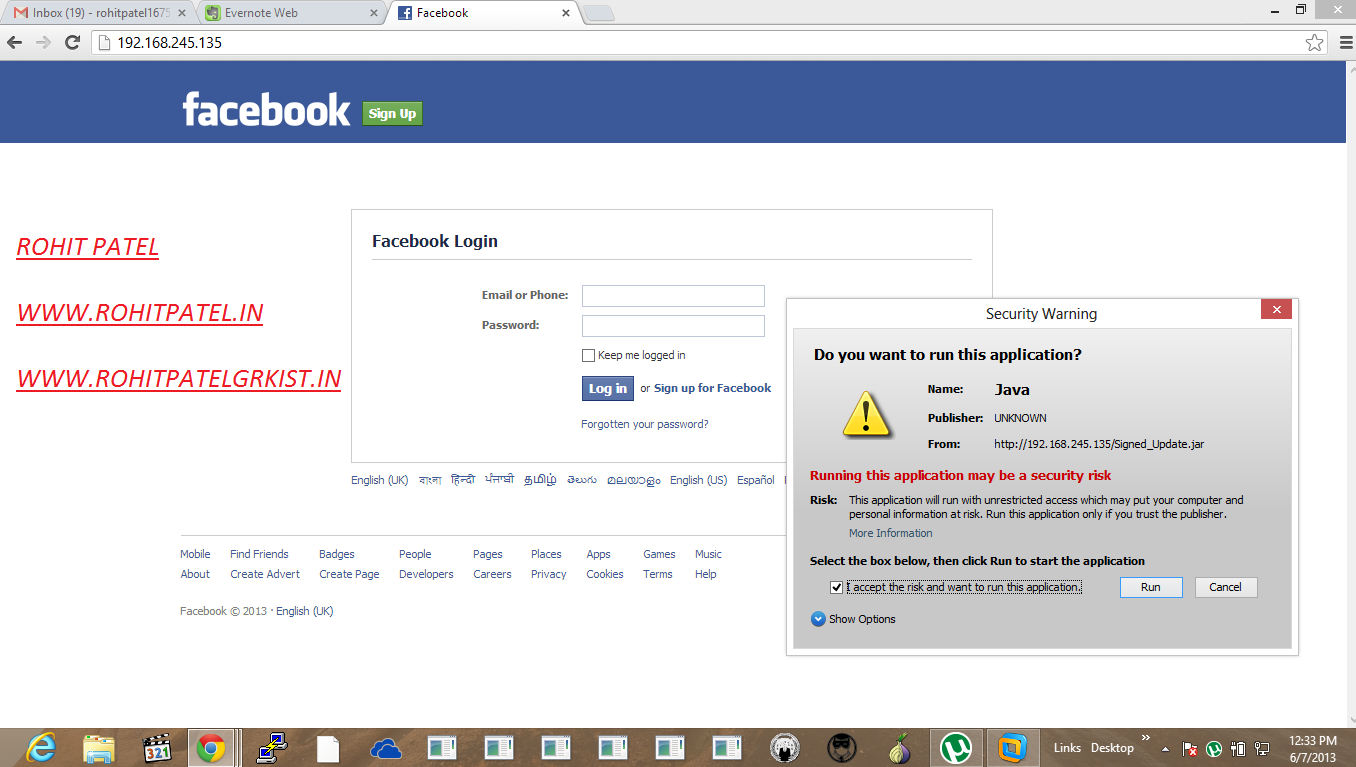Click the yellow warning triangle icon
Screen dimensions: 1356x767
coord(866,413)
